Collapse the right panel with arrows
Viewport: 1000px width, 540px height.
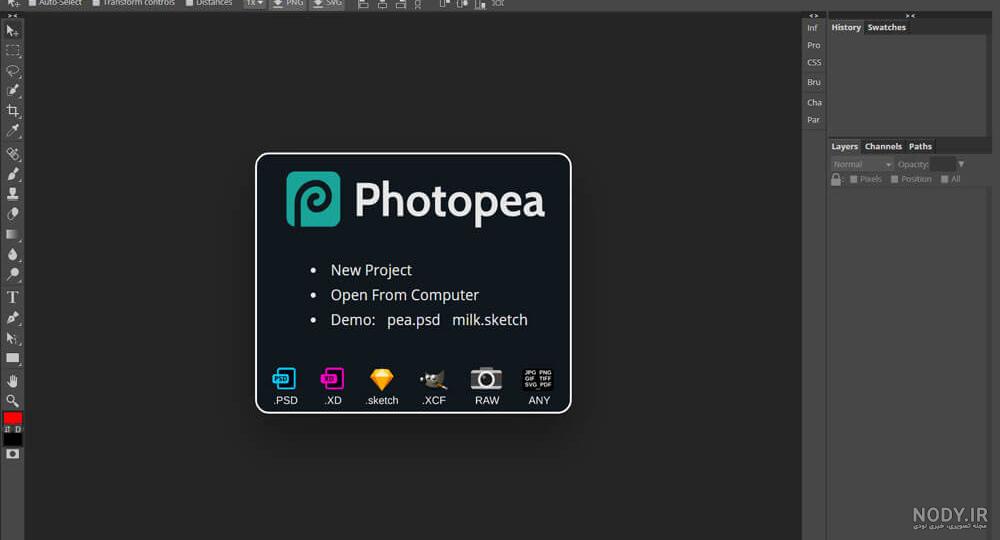coord(910,15)
